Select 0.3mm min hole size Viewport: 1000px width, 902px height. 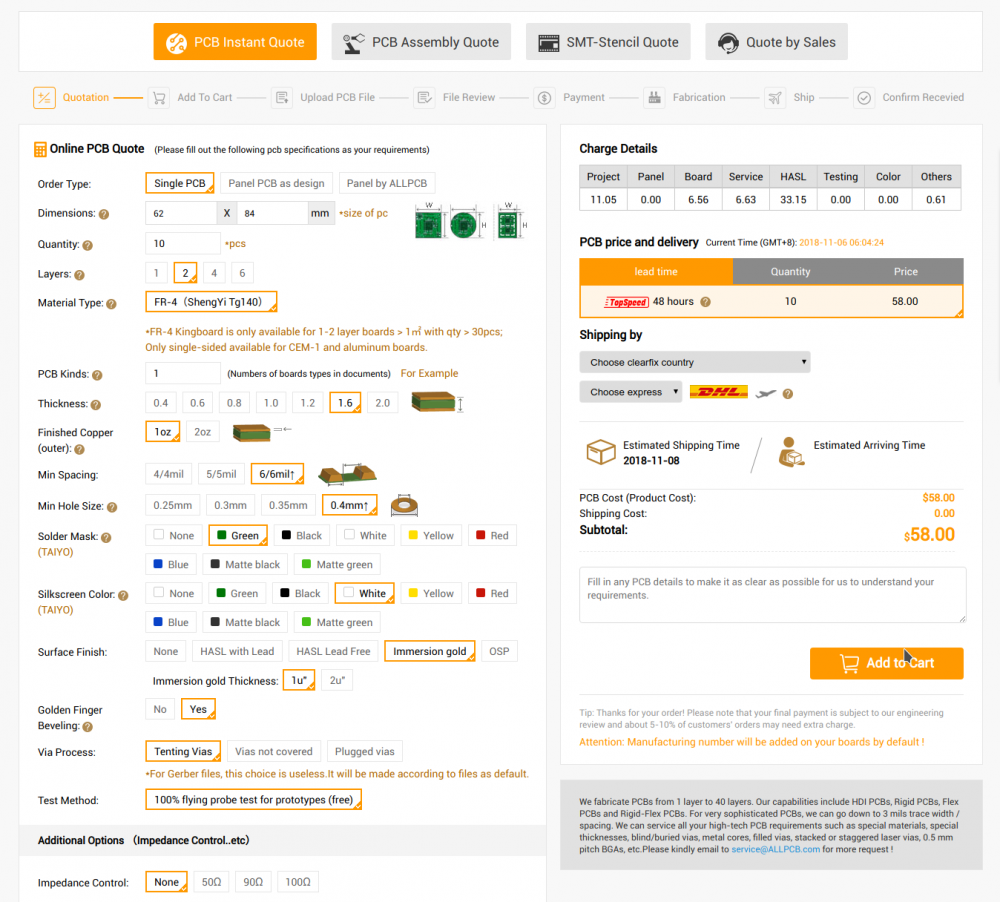(230, 505)
